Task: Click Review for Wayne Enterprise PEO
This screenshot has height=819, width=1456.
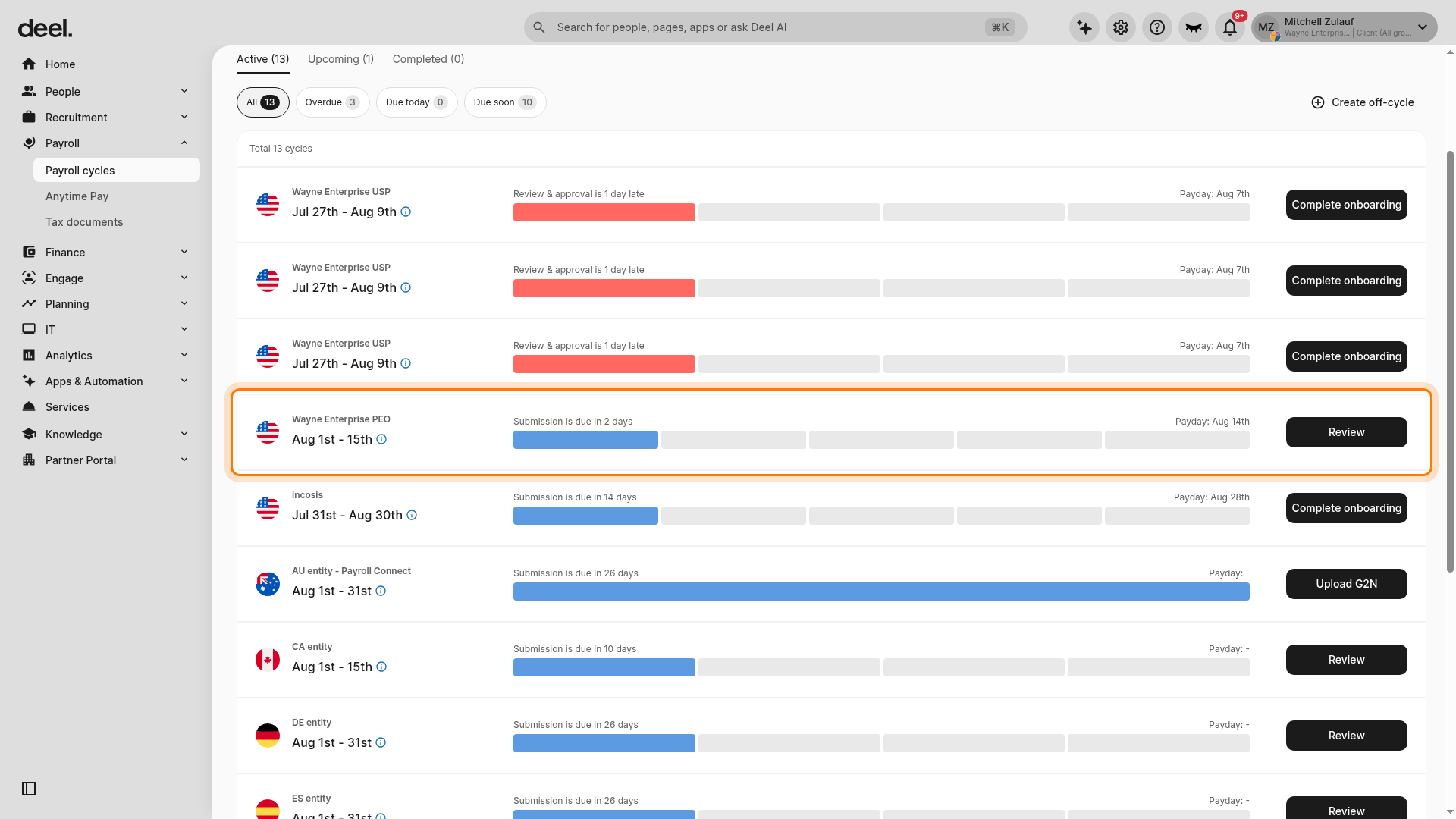Action: pos(1346,432)
